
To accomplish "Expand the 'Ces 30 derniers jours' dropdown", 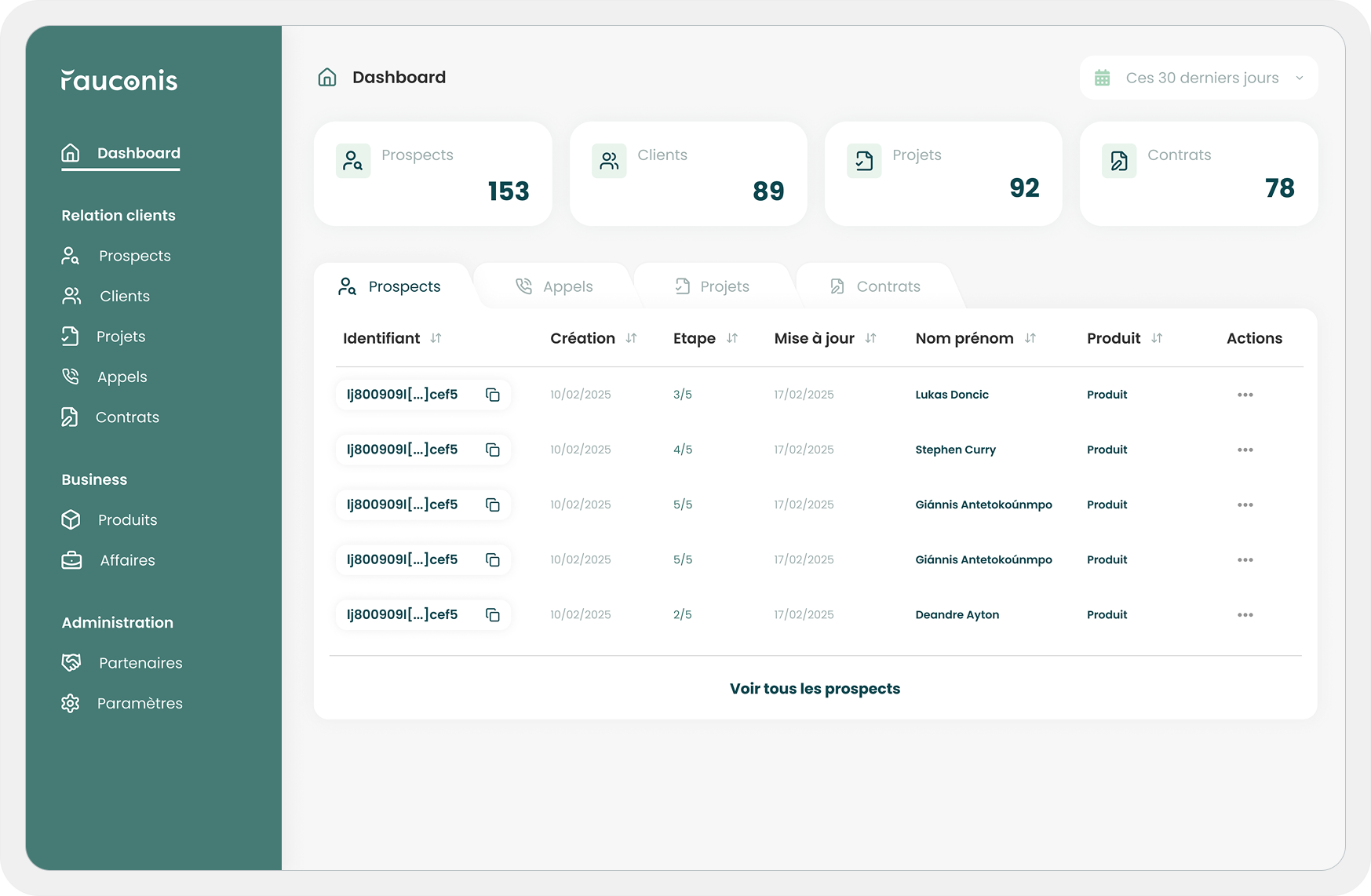I will [x=1300, y=78].
